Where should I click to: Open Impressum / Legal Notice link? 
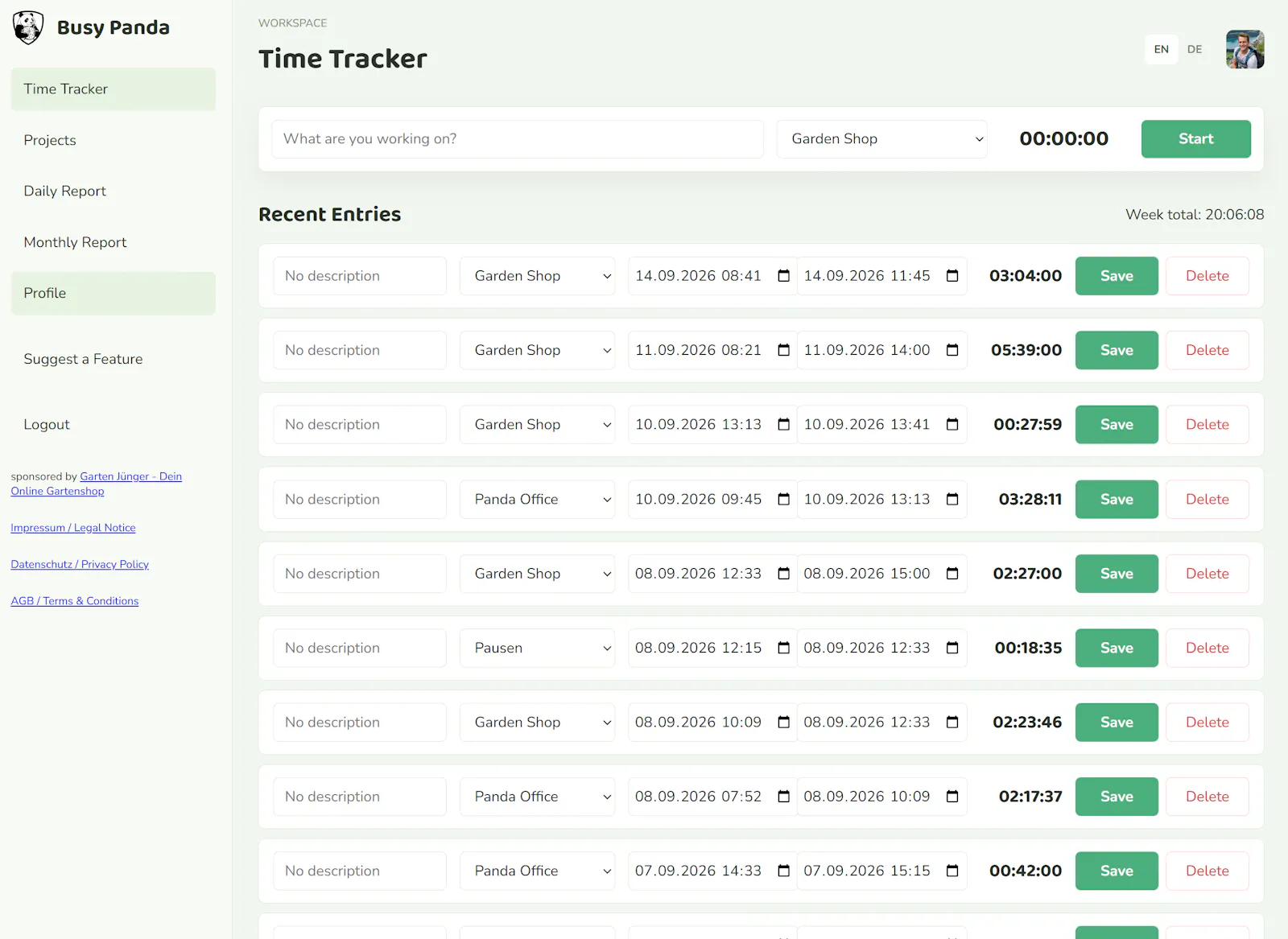click(73, 528)
